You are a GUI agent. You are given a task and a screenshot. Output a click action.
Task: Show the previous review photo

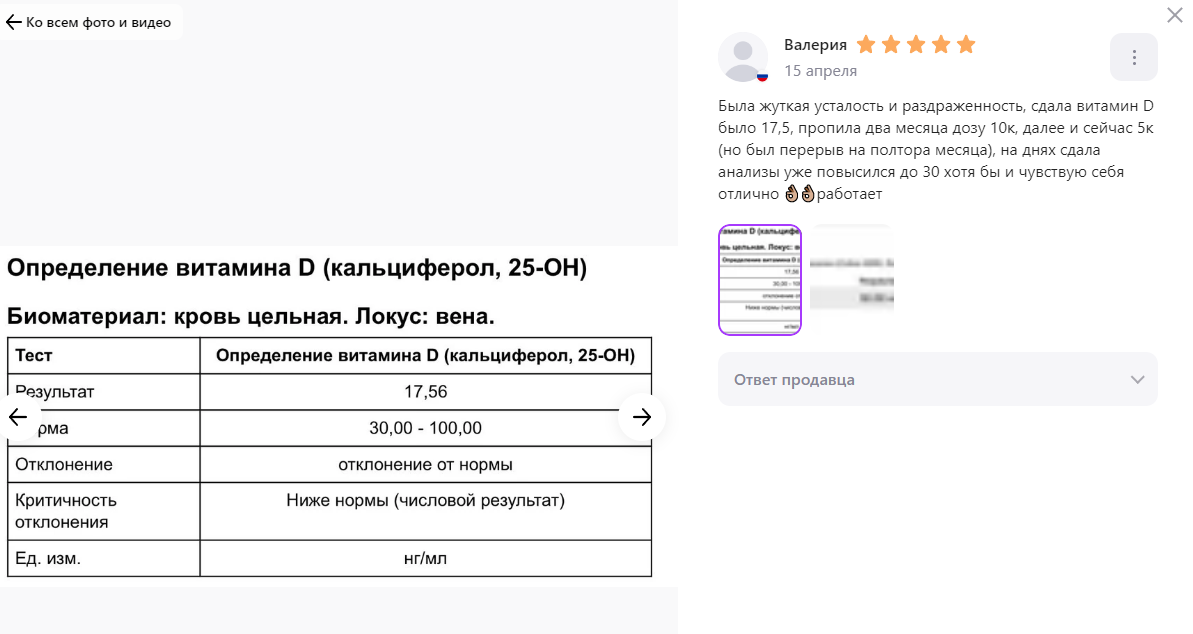point(17,417)
